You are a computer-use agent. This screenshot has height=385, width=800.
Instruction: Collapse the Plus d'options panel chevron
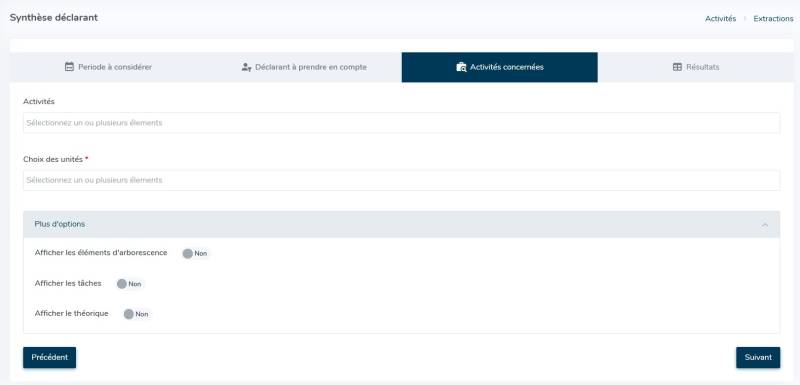pos(765,224)
